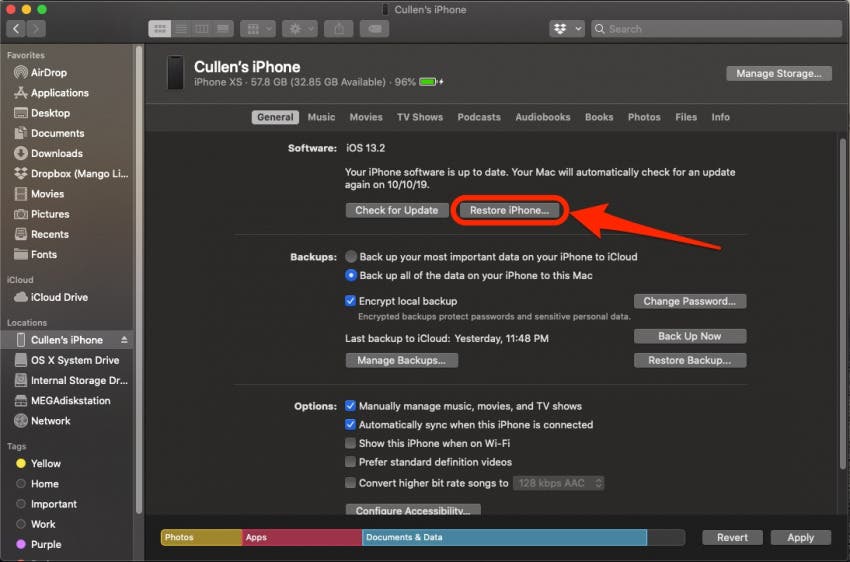Click the Edit Tags toolbar icon

point(374,29)
